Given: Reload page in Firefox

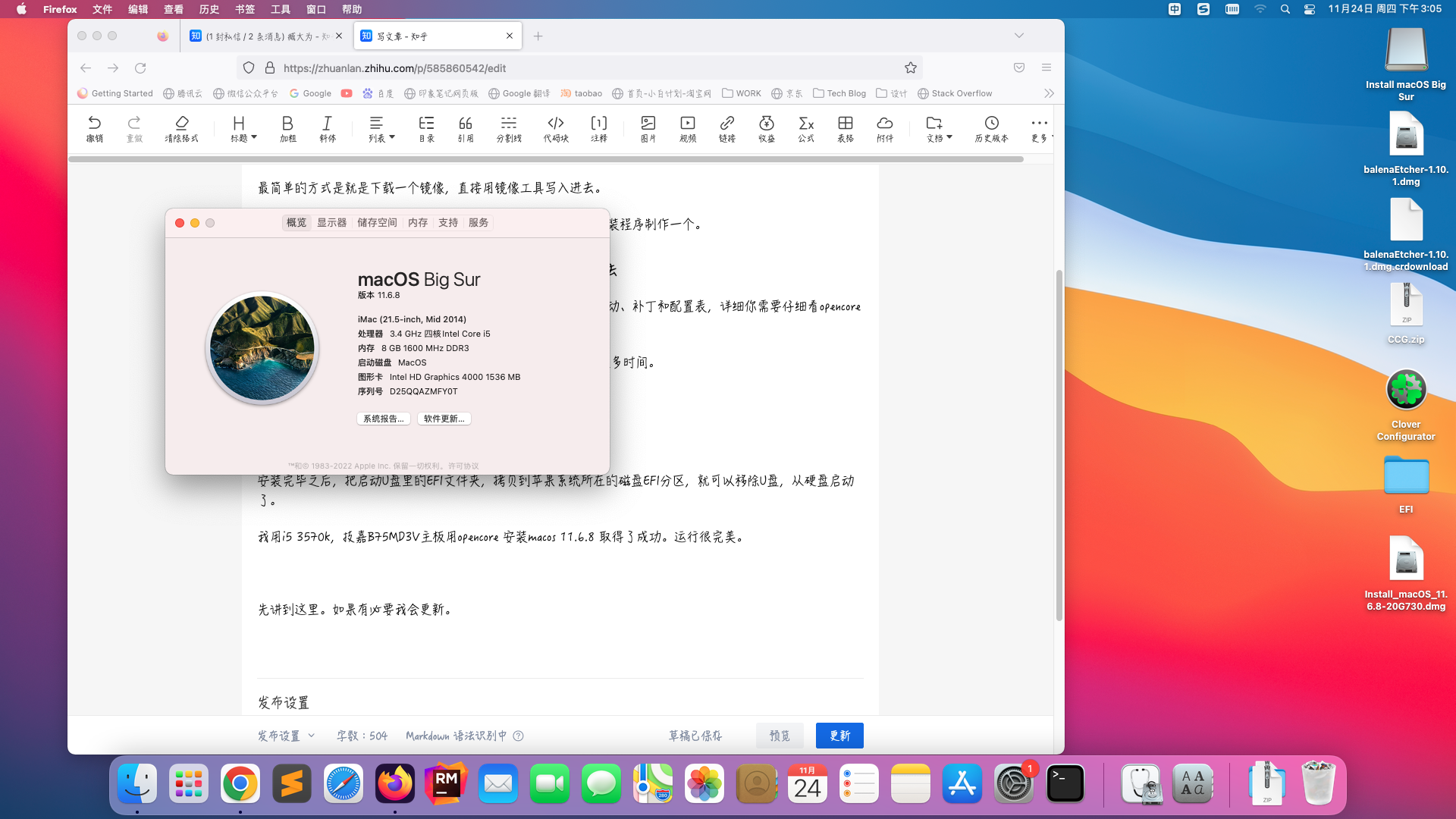Looking at the screenshot, I should coord(140,67).
